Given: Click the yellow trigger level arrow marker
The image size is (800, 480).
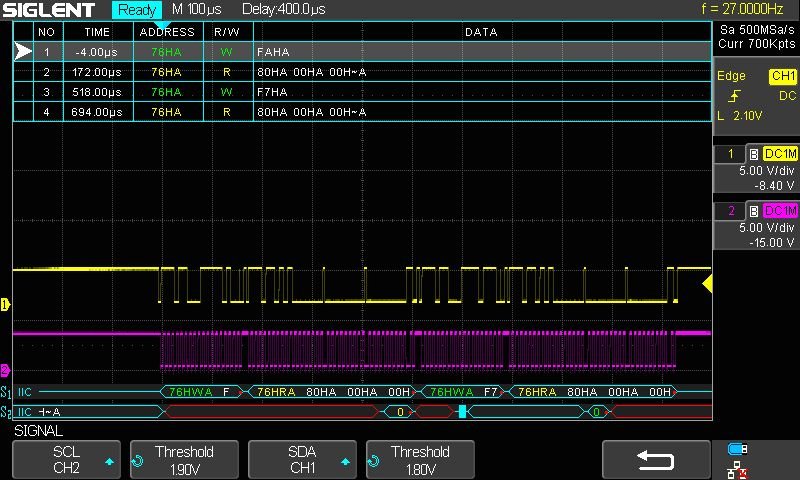Looking at the screenshot, I should (x=707, y=285).
